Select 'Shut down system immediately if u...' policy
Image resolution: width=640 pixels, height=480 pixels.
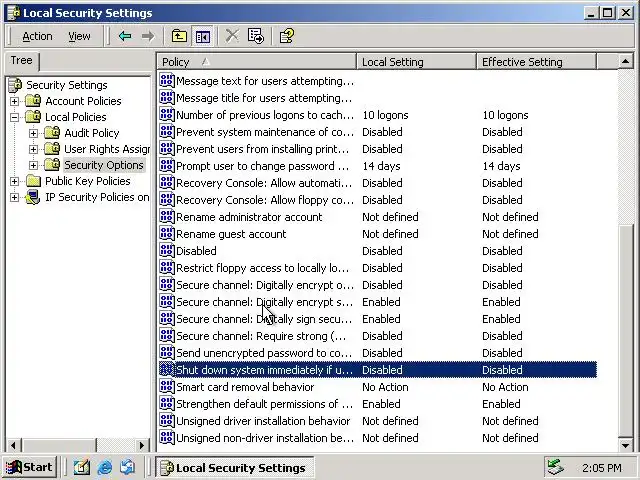click(x=378, y=370)
